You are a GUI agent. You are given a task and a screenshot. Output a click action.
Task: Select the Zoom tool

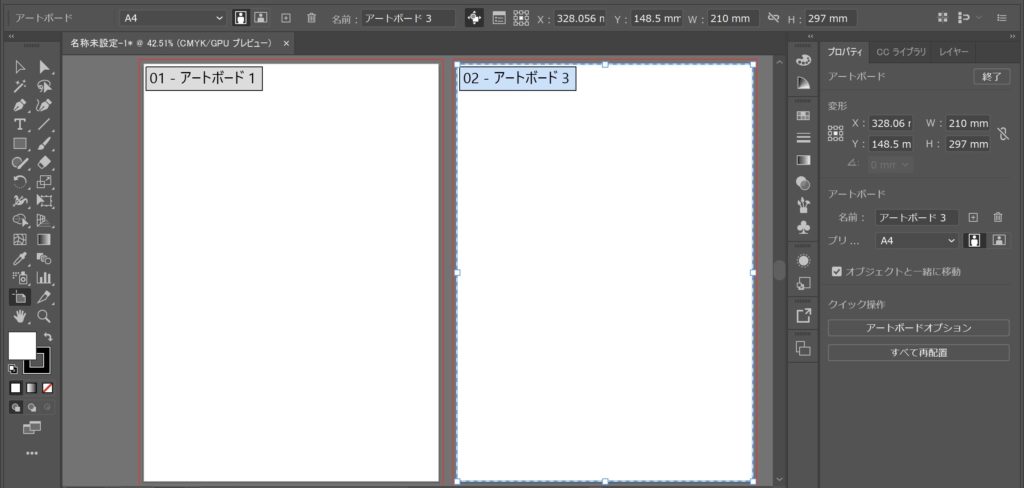coord(44,316)
